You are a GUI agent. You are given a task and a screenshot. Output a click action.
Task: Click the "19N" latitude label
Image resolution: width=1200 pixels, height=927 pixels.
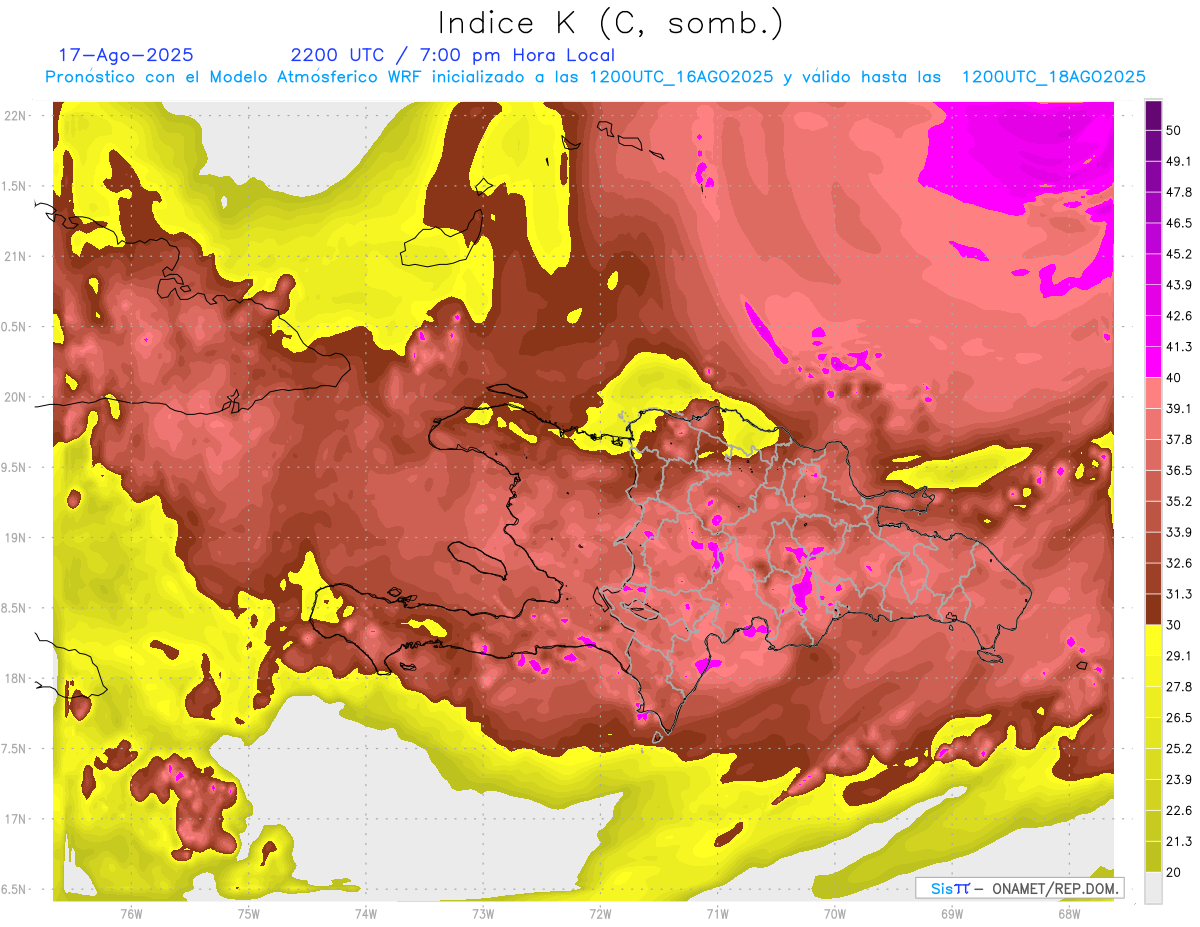point(17,538)
